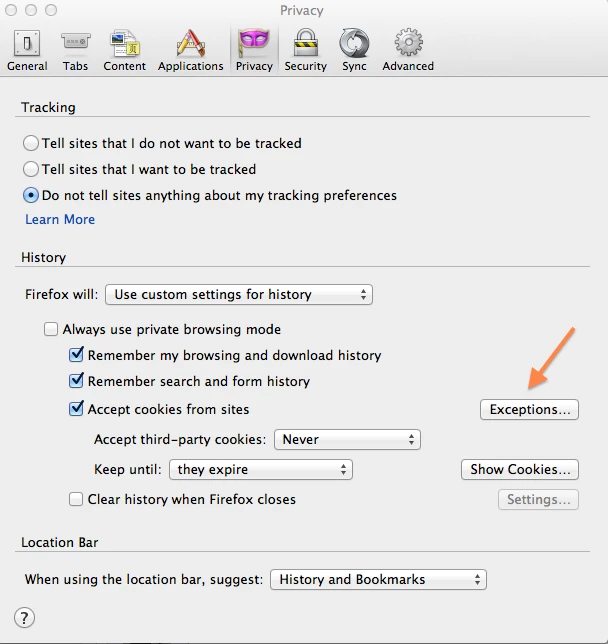This screenshot has height=644, width=608.
Task: Open the Applications preferences icon
Action: point(191,43)
